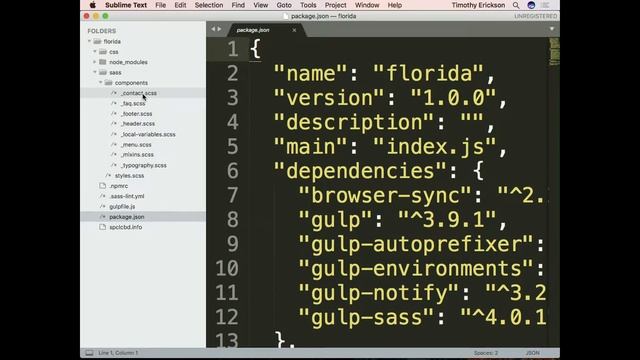Click Timothy Erickson user name
The image size is (640, 360).
[478, 5]
